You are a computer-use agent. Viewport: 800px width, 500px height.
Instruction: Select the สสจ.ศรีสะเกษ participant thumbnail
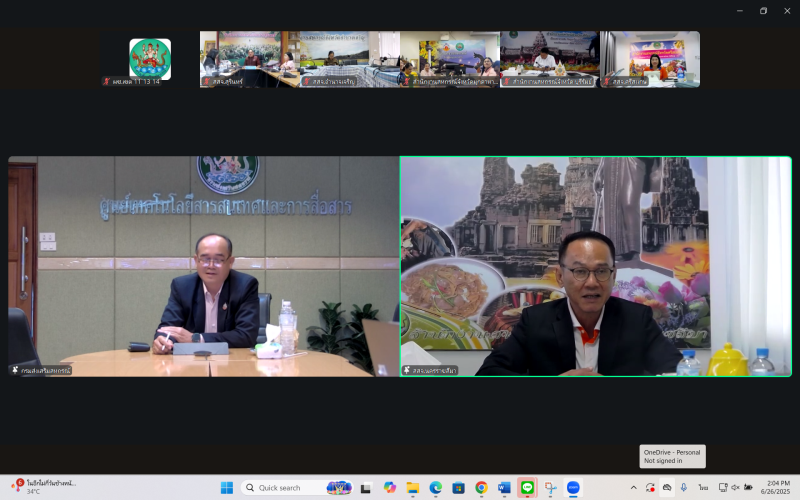pyautogui.click(x=650, y=59)
